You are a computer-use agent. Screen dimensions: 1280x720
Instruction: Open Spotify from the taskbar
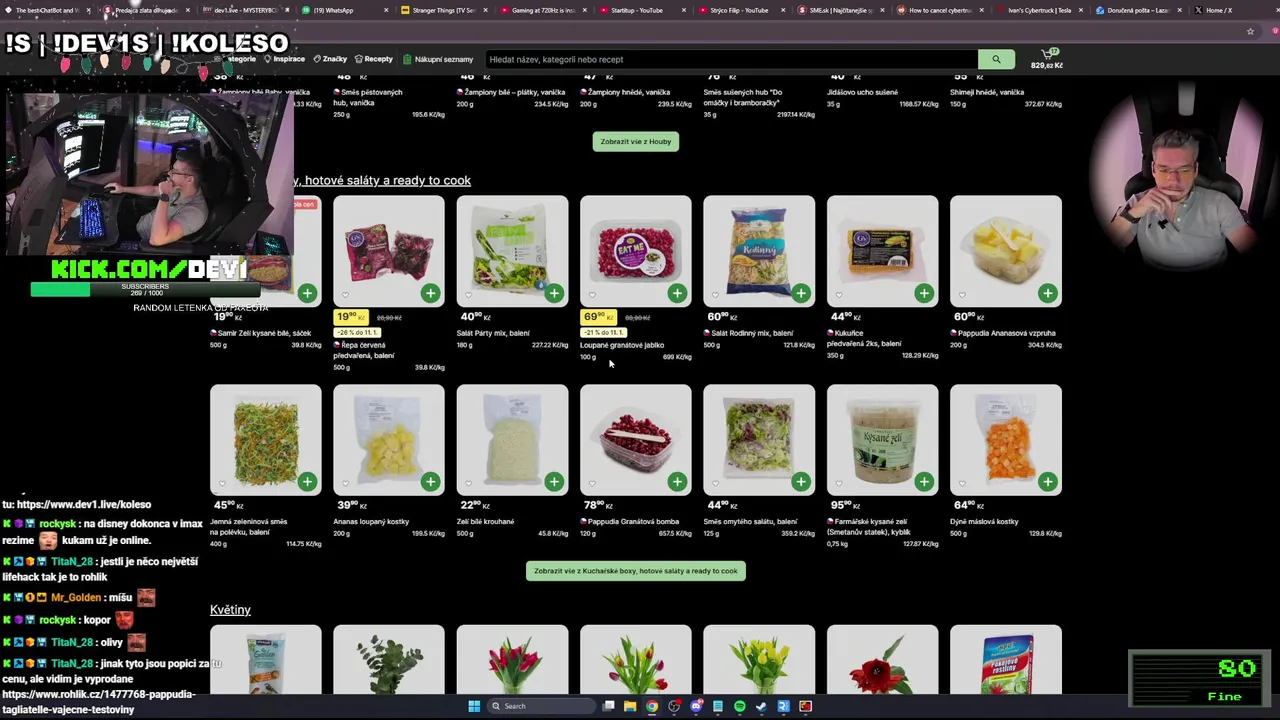(740, 706)
